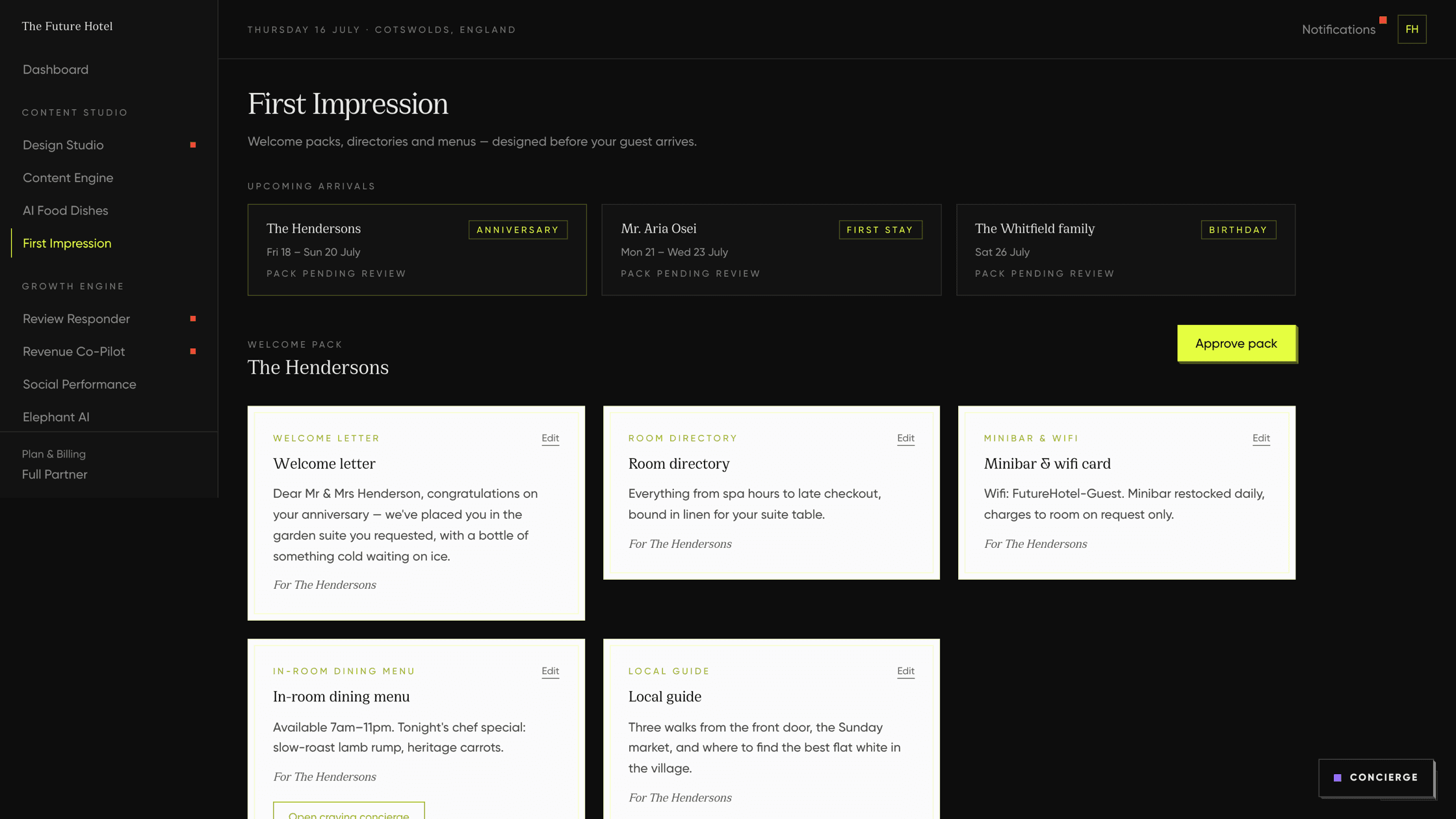The image size is (1456, 819).
Task: Open Social Performance section
Action: click(x=79, y=384)
